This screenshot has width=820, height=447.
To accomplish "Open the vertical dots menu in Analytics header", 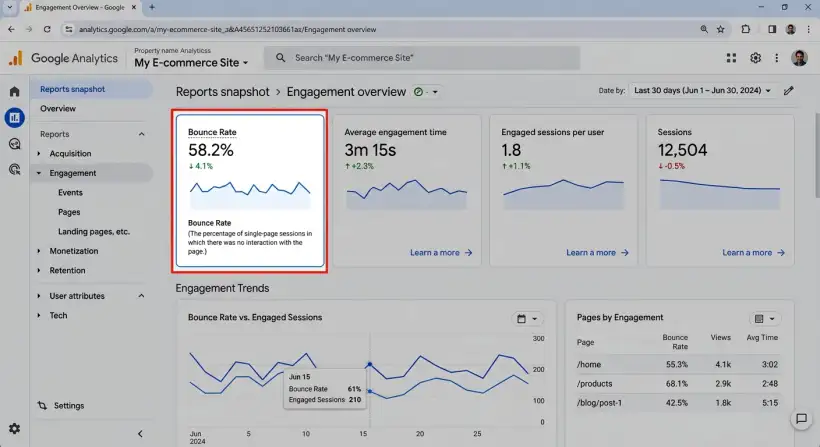I will tap(777, 58).
